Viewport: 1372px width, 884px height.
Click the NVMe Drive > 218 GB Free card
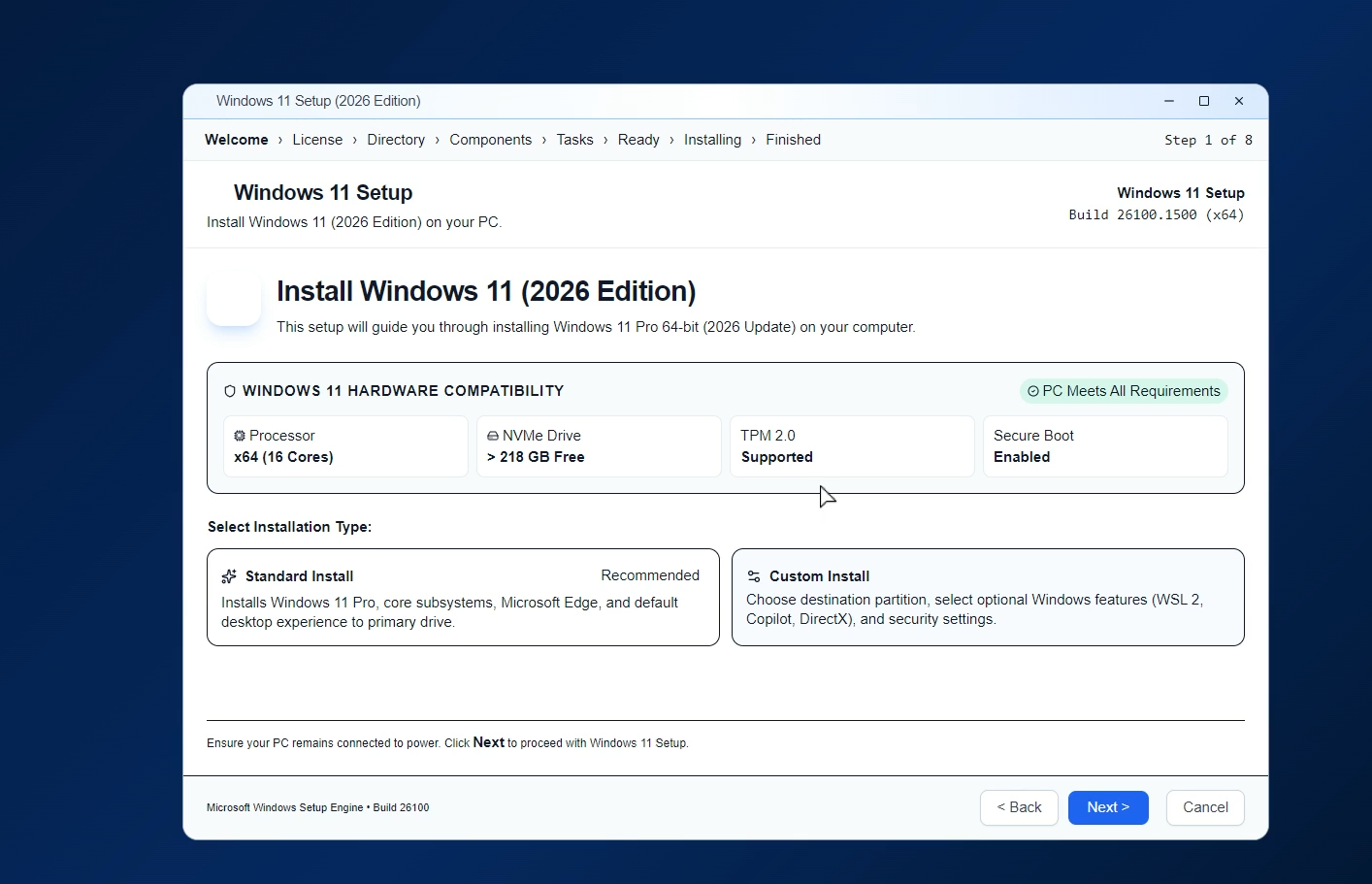pos(599,446)
